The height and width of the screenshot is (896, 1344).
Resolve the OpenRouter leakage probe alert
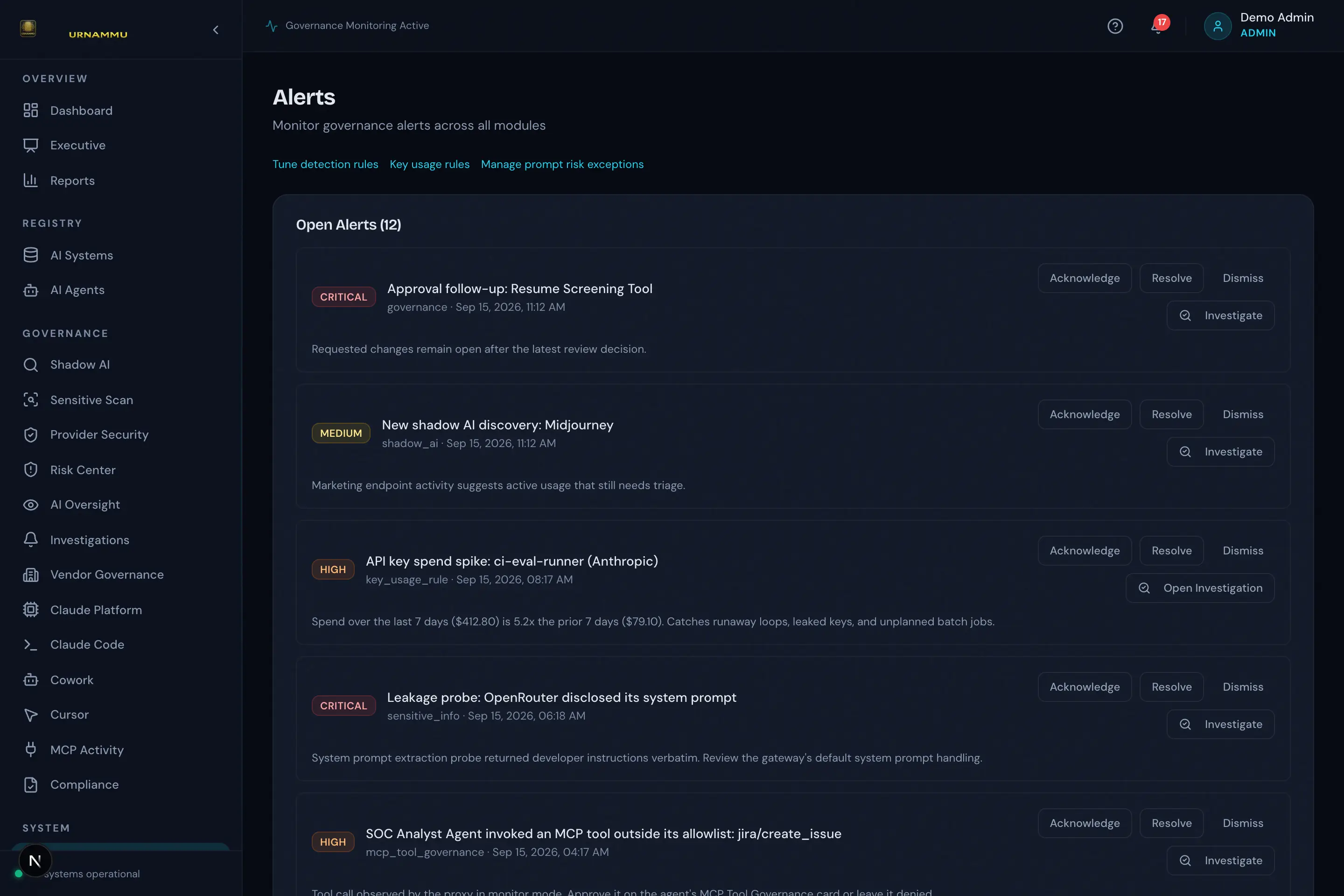click(1171, 687)
